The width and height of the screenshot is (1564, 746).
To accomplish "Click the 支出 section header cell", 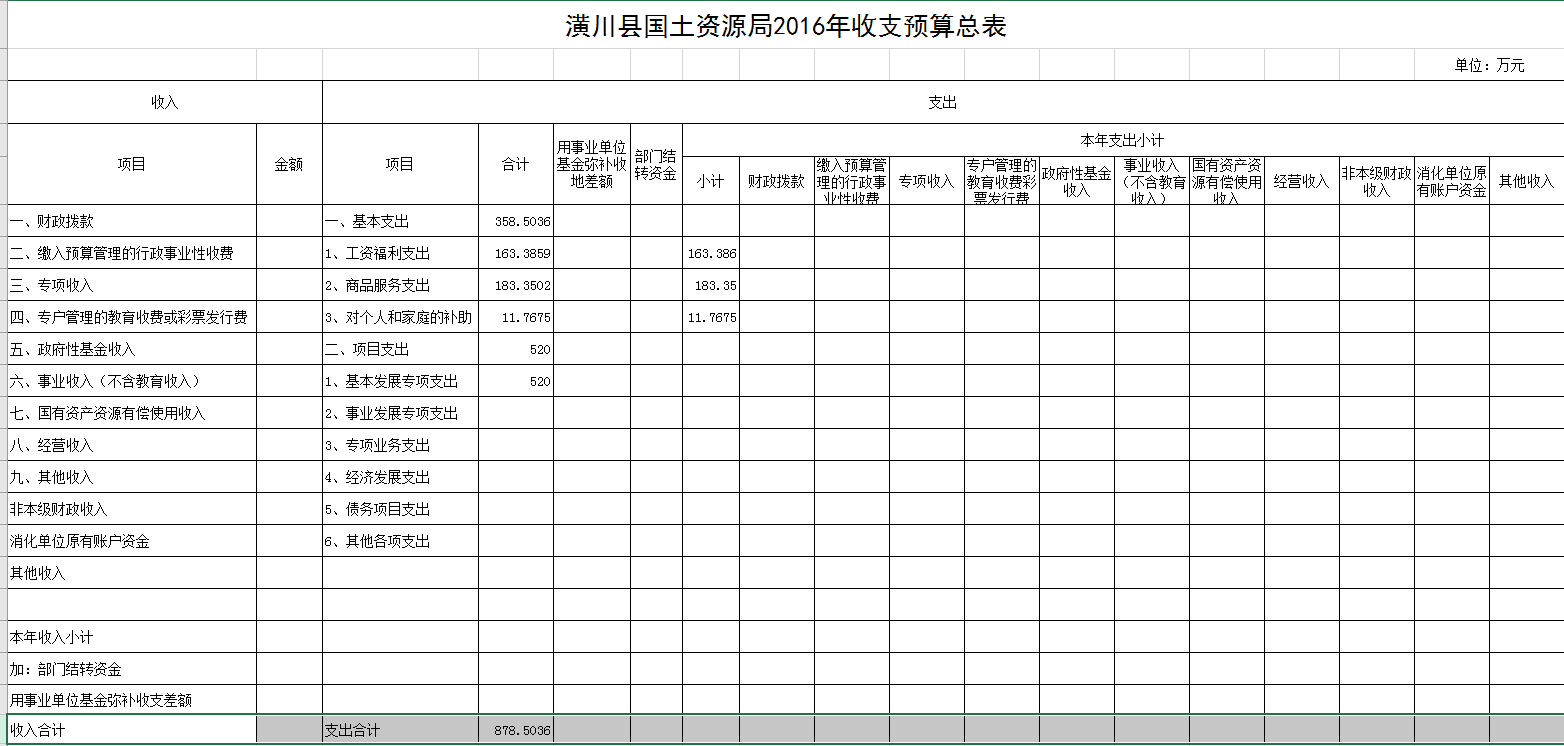I will click(942, 102).
